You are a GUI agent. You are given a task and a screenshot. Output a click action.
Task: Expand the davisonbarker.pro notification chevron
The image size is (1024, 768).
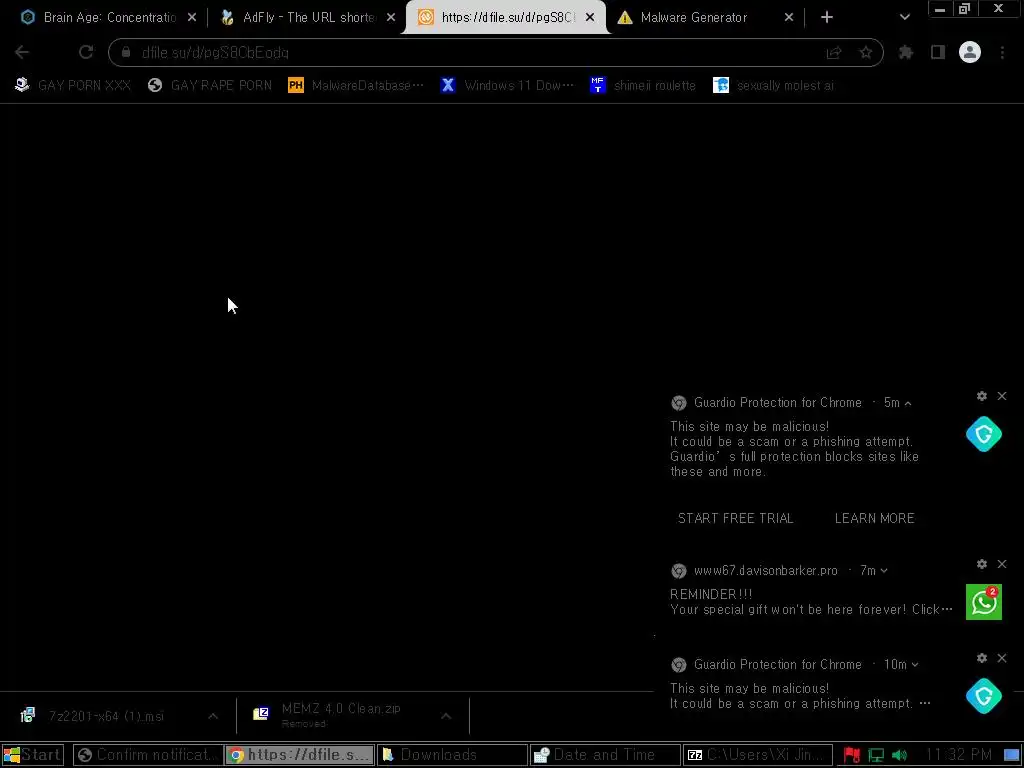tap(884, 571)
